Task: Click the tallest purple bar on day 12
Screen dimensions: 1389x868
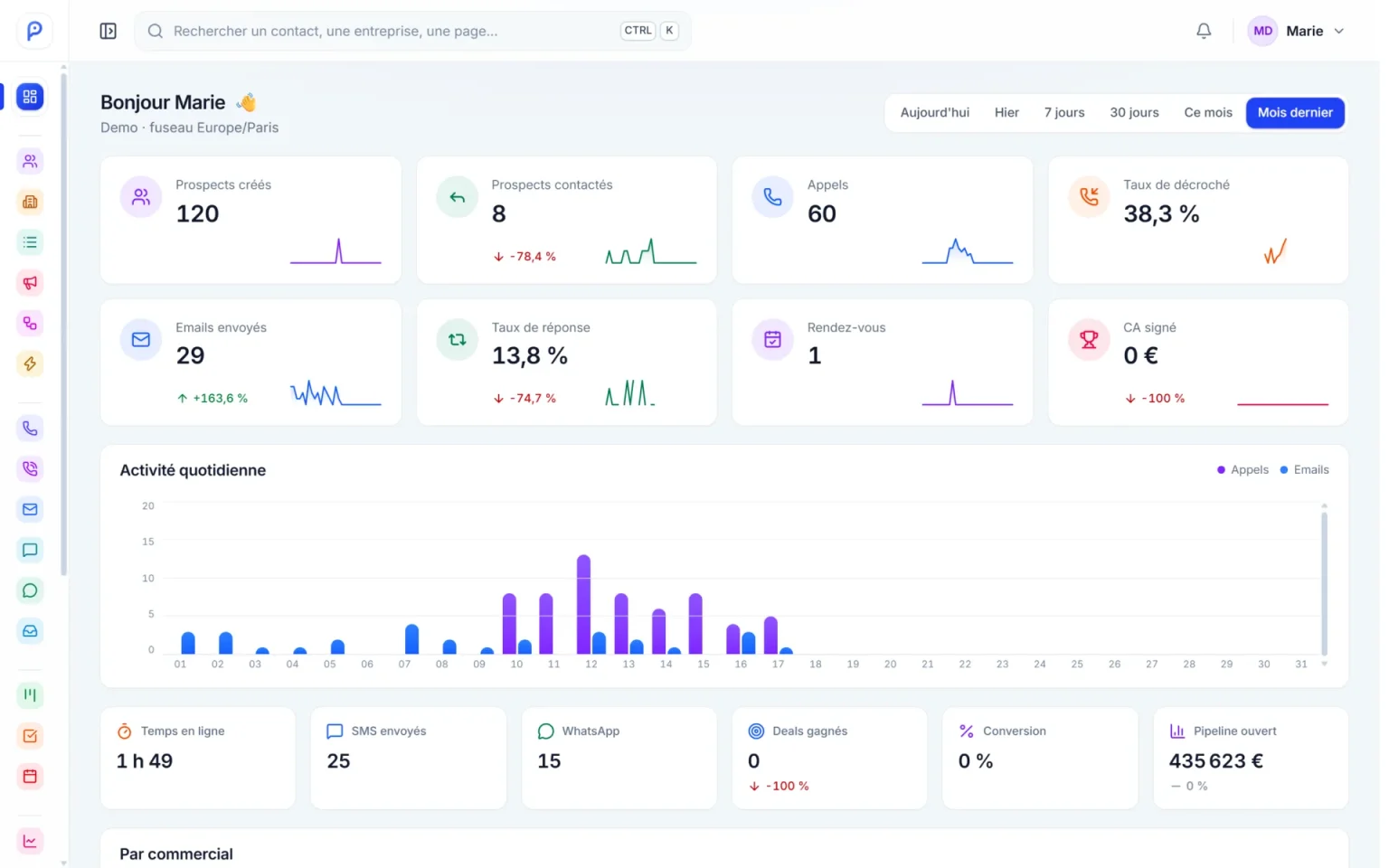Action: [583, 604]
